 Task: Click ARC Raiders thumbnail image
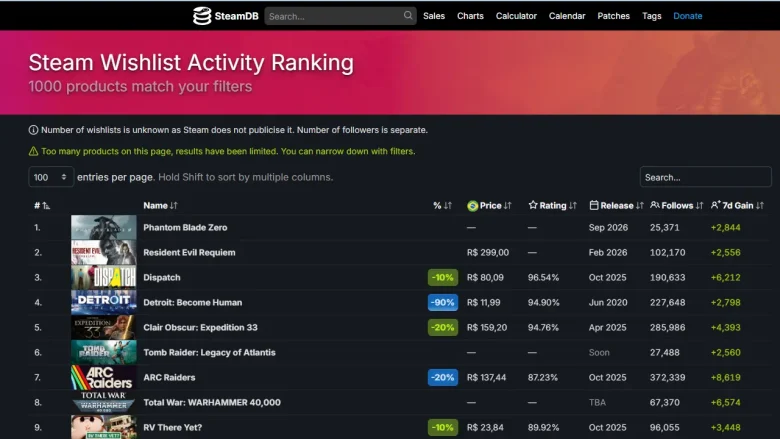click(x=103, y=377)
